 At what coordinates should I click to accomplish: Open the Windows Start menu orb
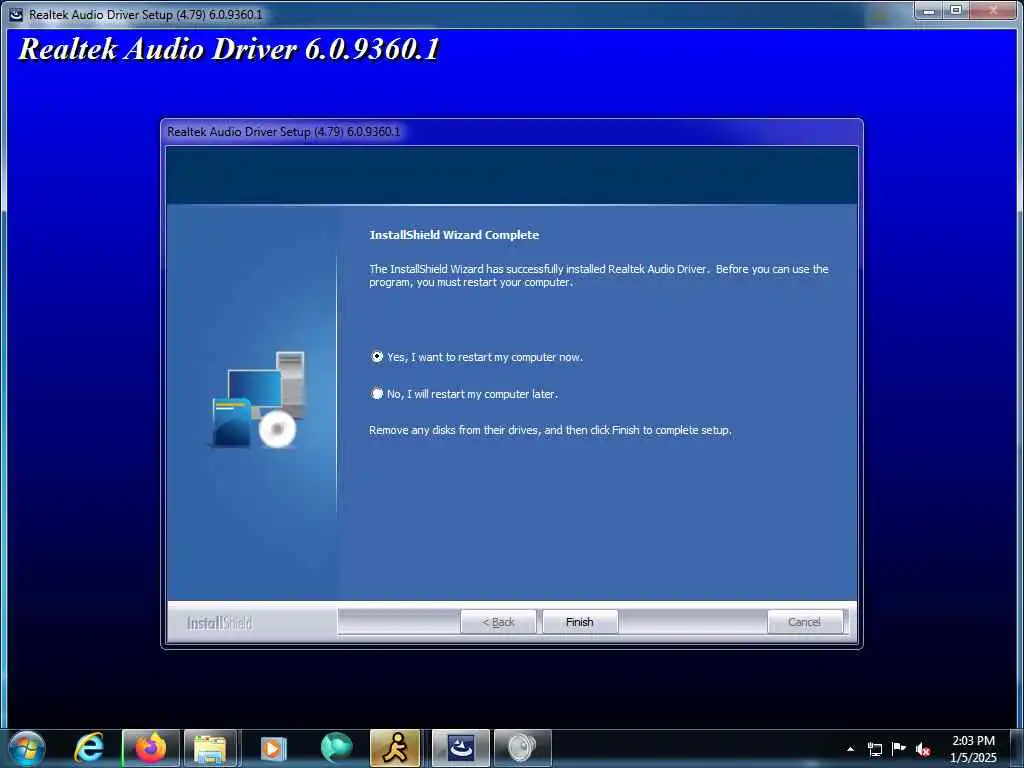[x=27, y=748]
